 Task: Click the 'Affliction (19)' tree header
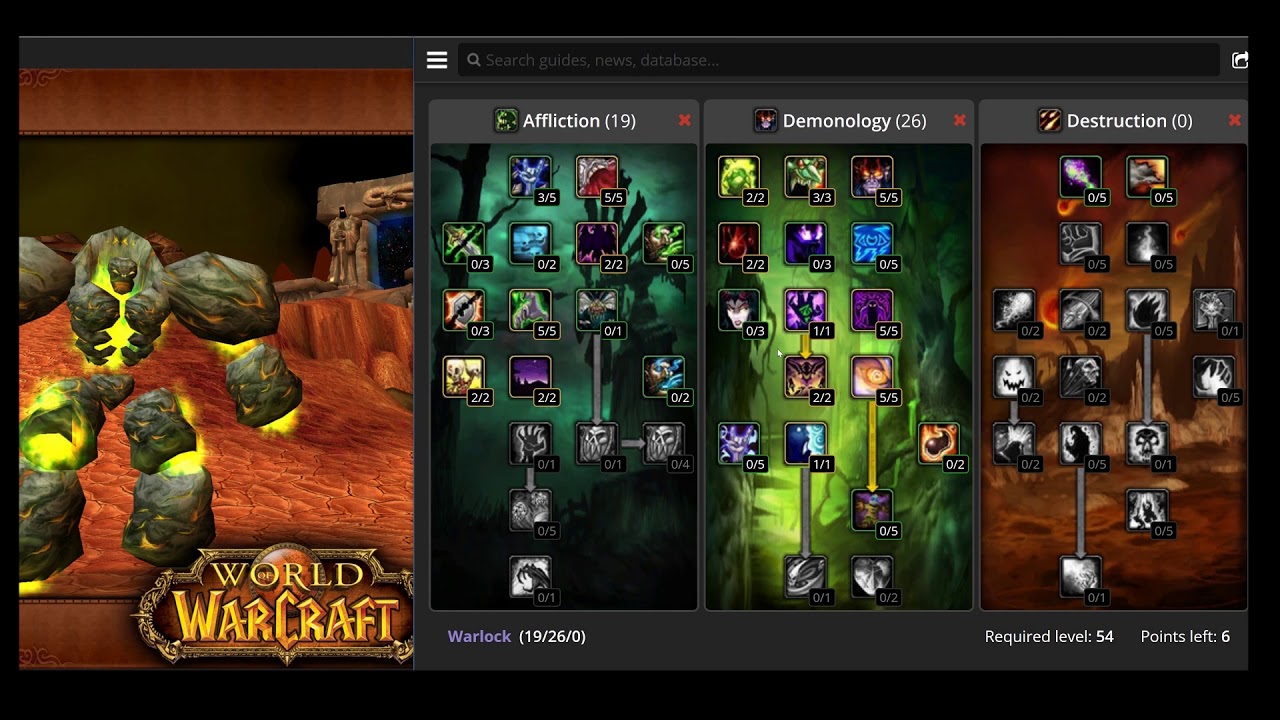pos(565,121)
